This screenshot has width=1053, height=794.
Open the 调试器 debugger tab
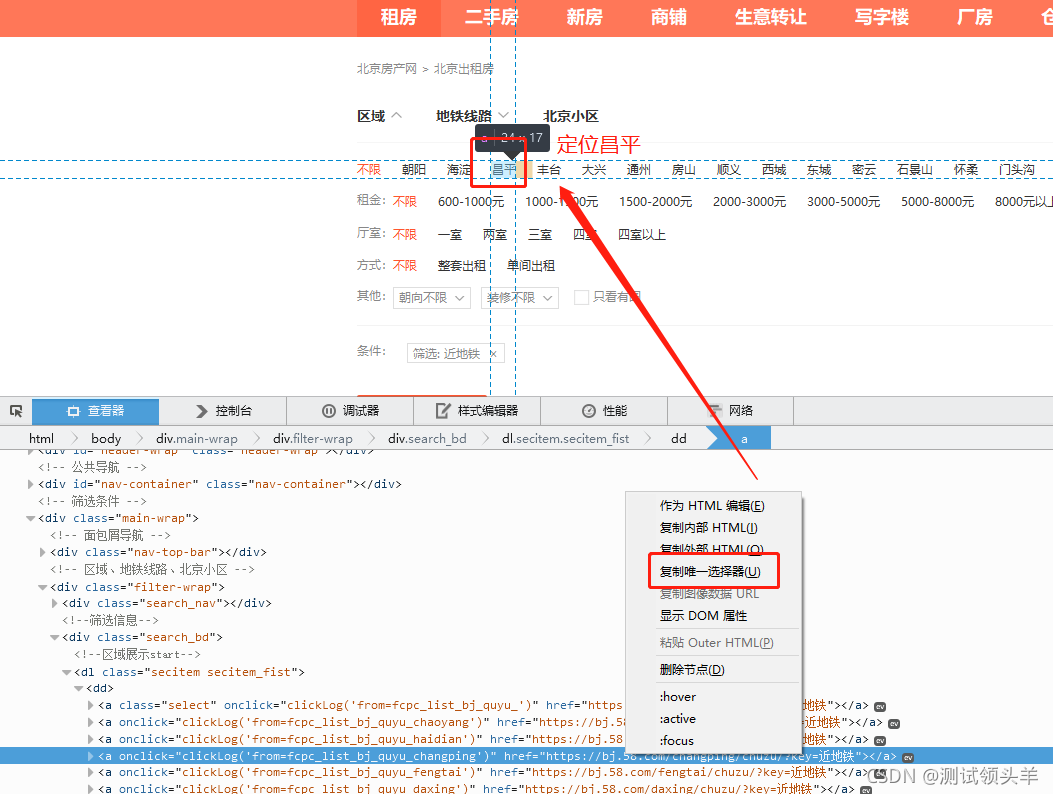pyautogui.click(x=350, y=411)
